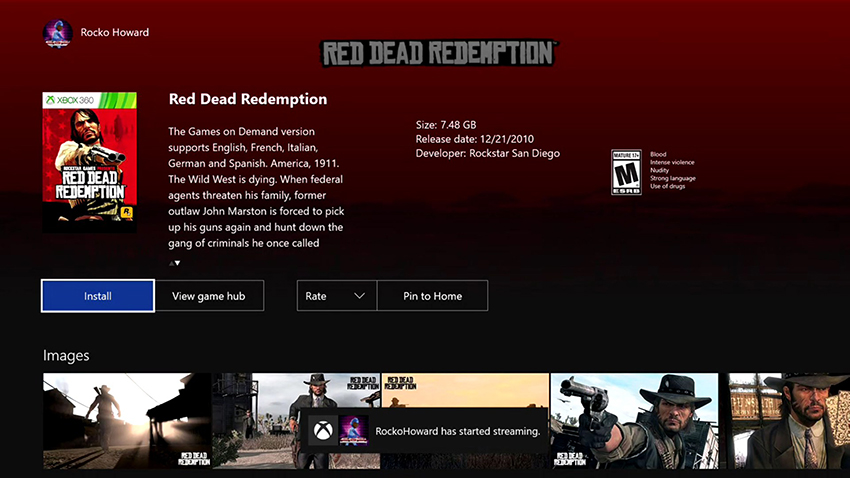
Task: Select the Xbox 360 Red Dead Redemption box art
Action: pyautogui.click(x=89, y=162)
